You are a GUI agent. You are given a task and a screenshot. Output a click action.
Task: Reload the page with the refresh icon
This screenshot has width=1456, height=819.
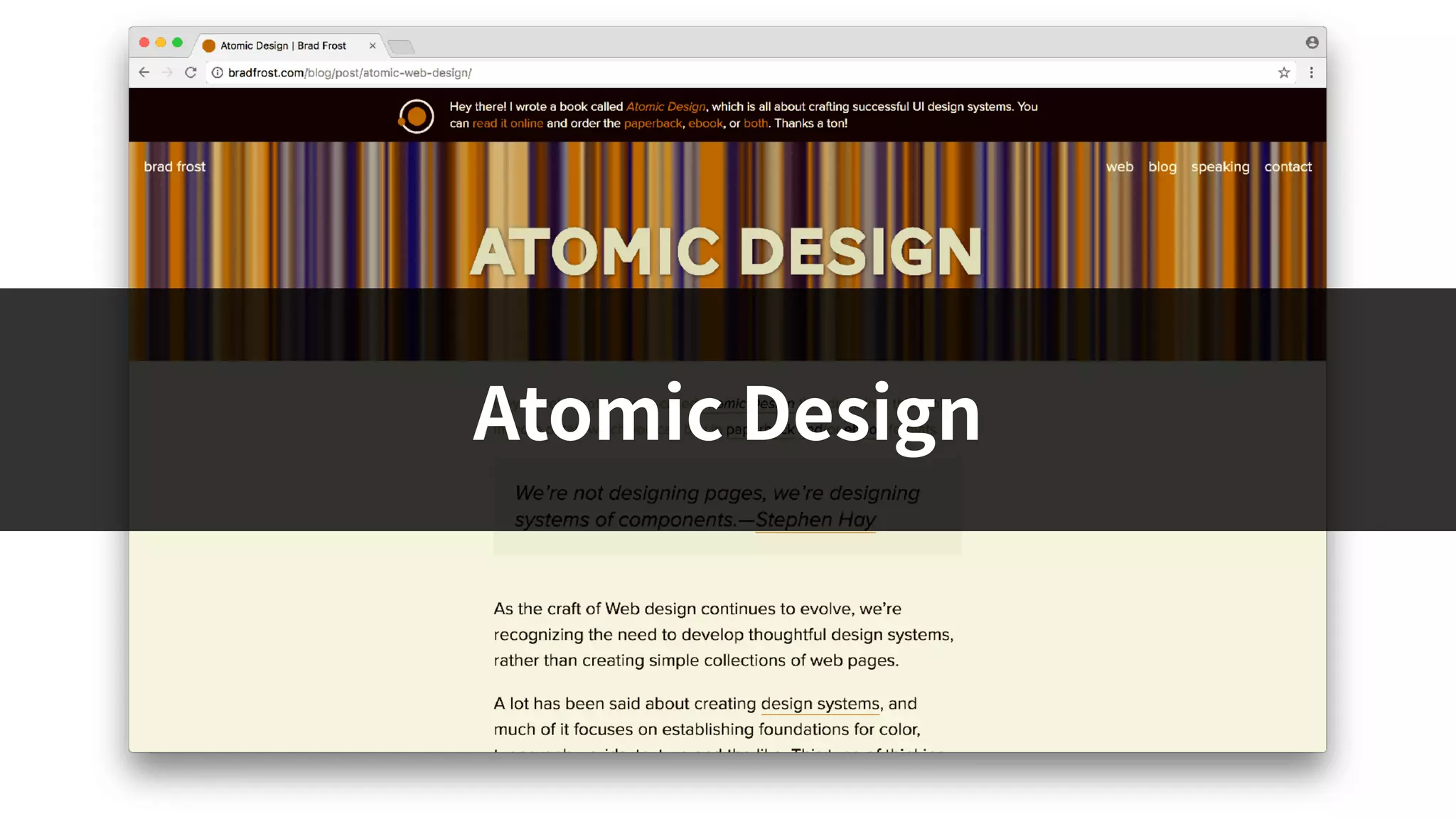point(191,73)
